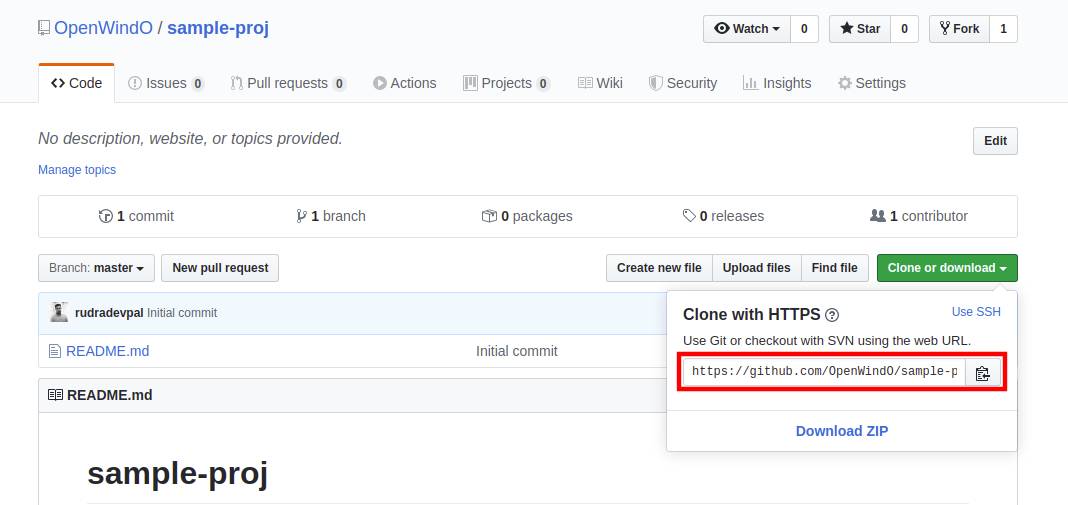Open rudradevpal's profile link
1068x505 pixels.
pyautogui.click(x=109, y=313)
